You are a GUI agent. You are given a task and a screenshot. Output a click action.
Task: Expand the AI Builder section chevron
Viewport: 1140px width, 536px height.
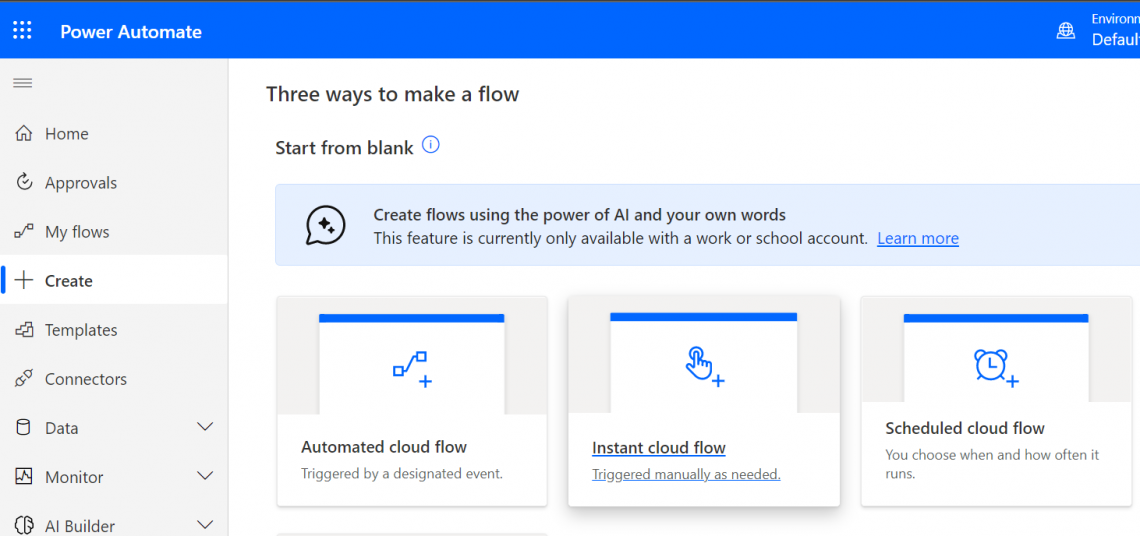pos(205,524)
